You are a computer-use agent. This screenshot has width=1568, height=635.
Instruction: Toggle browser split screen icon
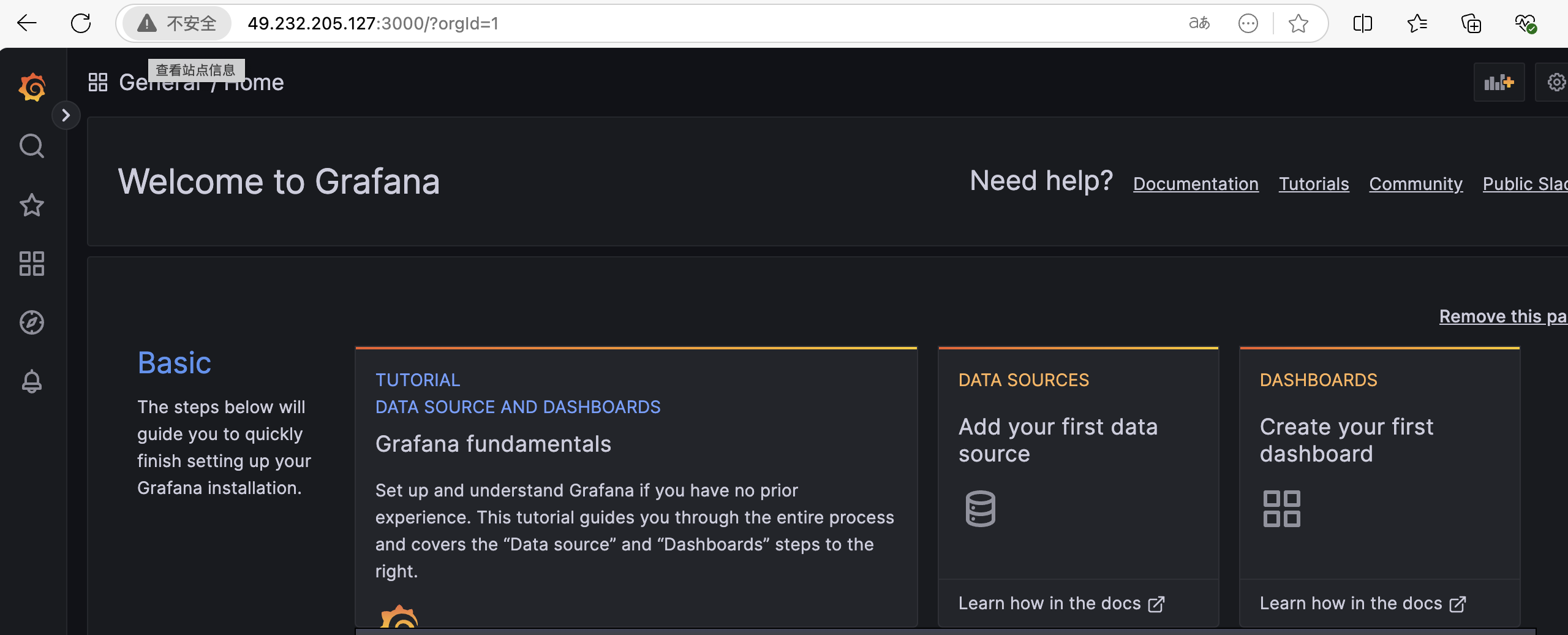pos(1363,23)
